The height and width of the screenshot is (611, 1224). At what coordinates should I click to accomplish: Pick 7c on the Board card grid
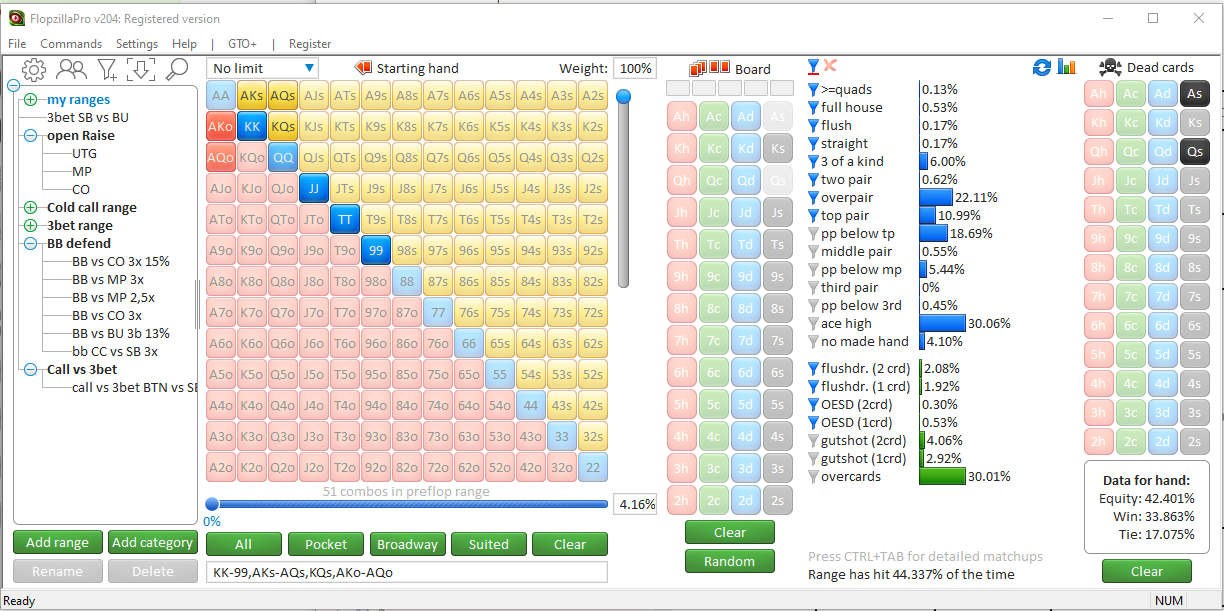[x=714, y=340]
